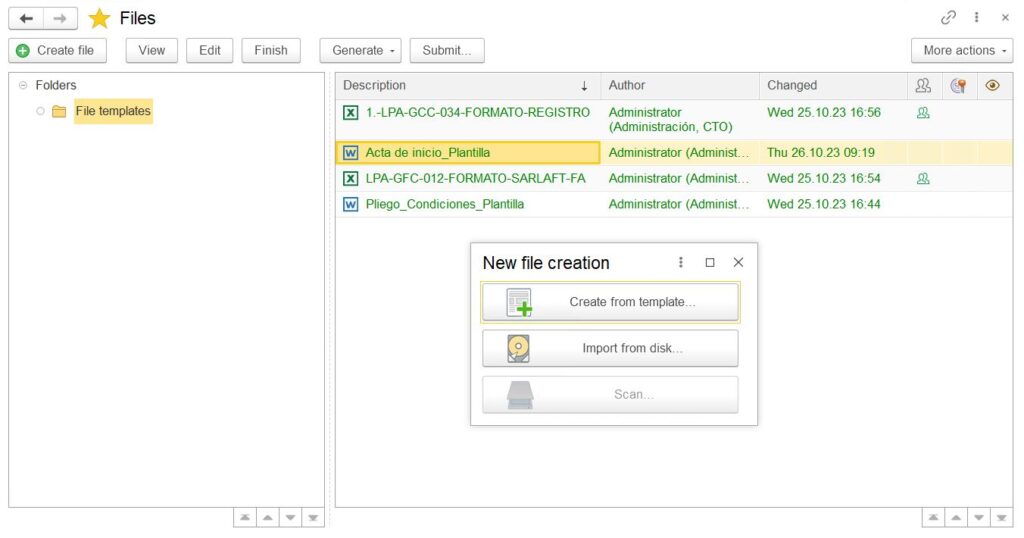Click the Submit button in toolbar
Viewport: 1024px width, 538px height.
(446, 50)
